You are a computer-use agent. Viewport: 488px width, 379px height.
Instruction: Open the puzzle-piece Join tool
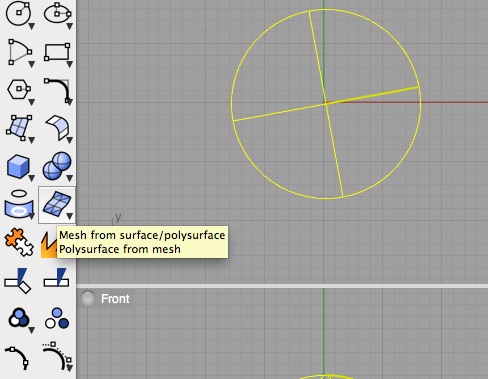click(x=19, y=242)
